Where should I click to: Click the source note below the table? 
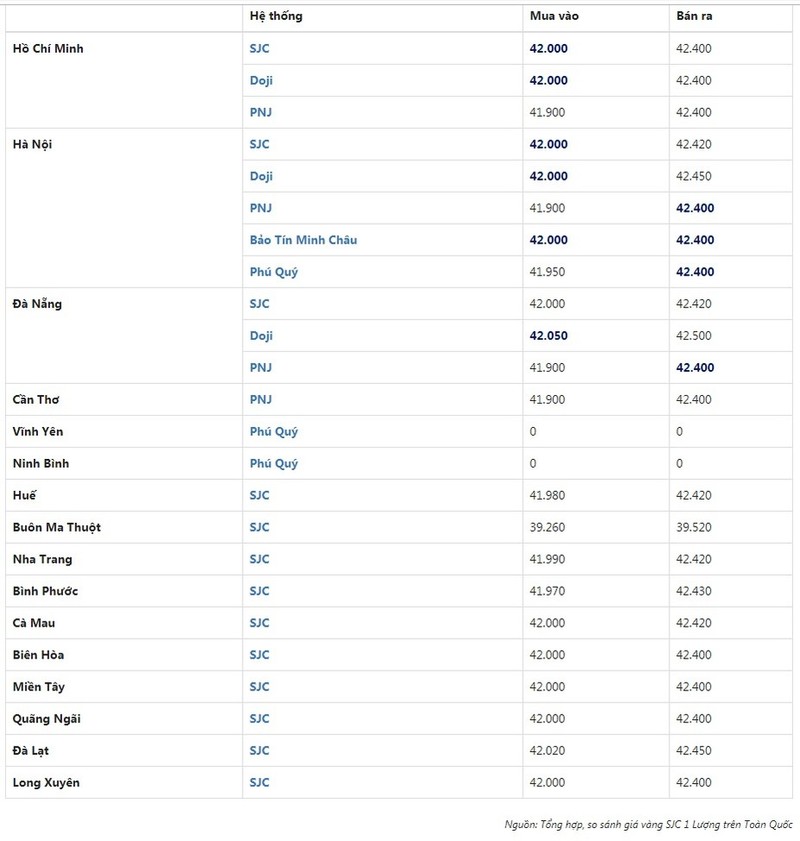(x=648, y=825)
